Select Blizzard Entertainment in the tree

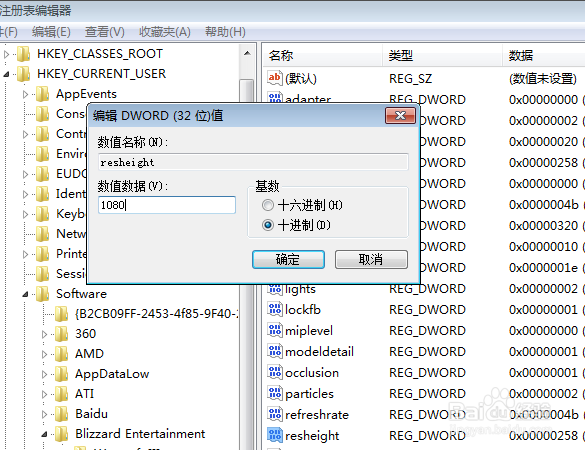(x=140, y=434)
